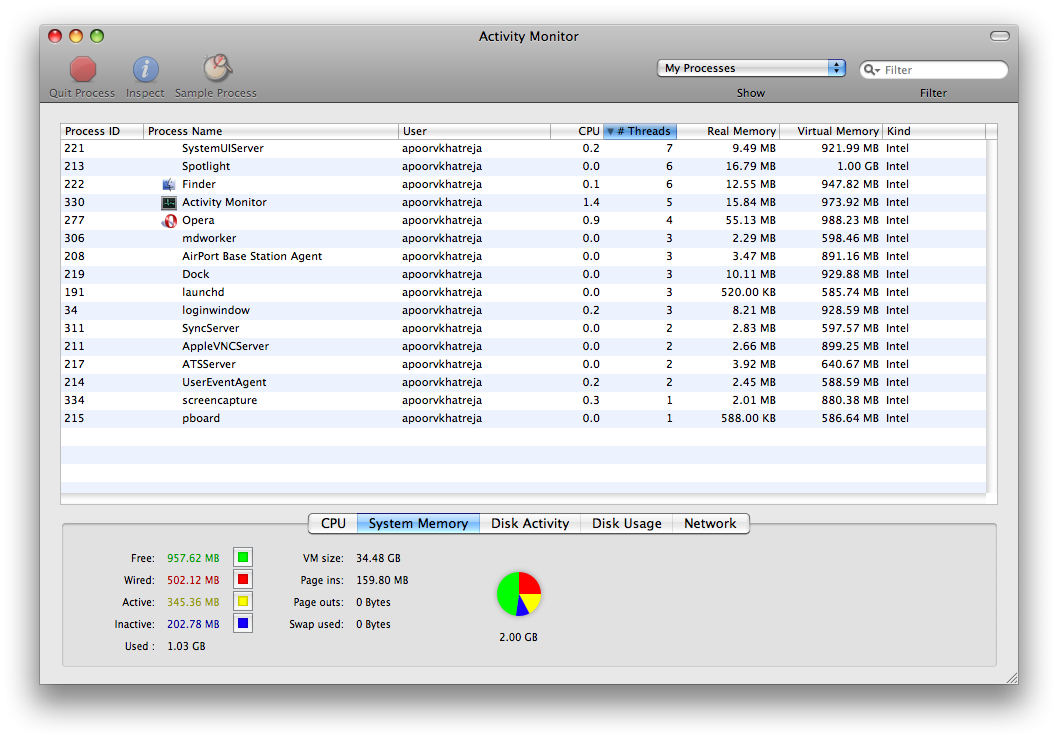Viewport: 1058px width, 739px height.
Task: Click Spotlight's 1.00 GB virtual memory cell
Action: click(x=858, y=167)
